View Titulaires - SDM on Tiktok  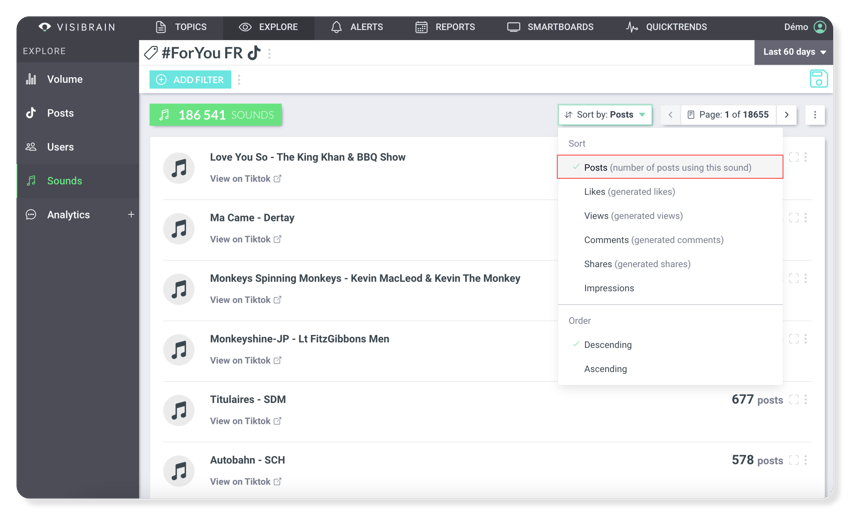246,421
